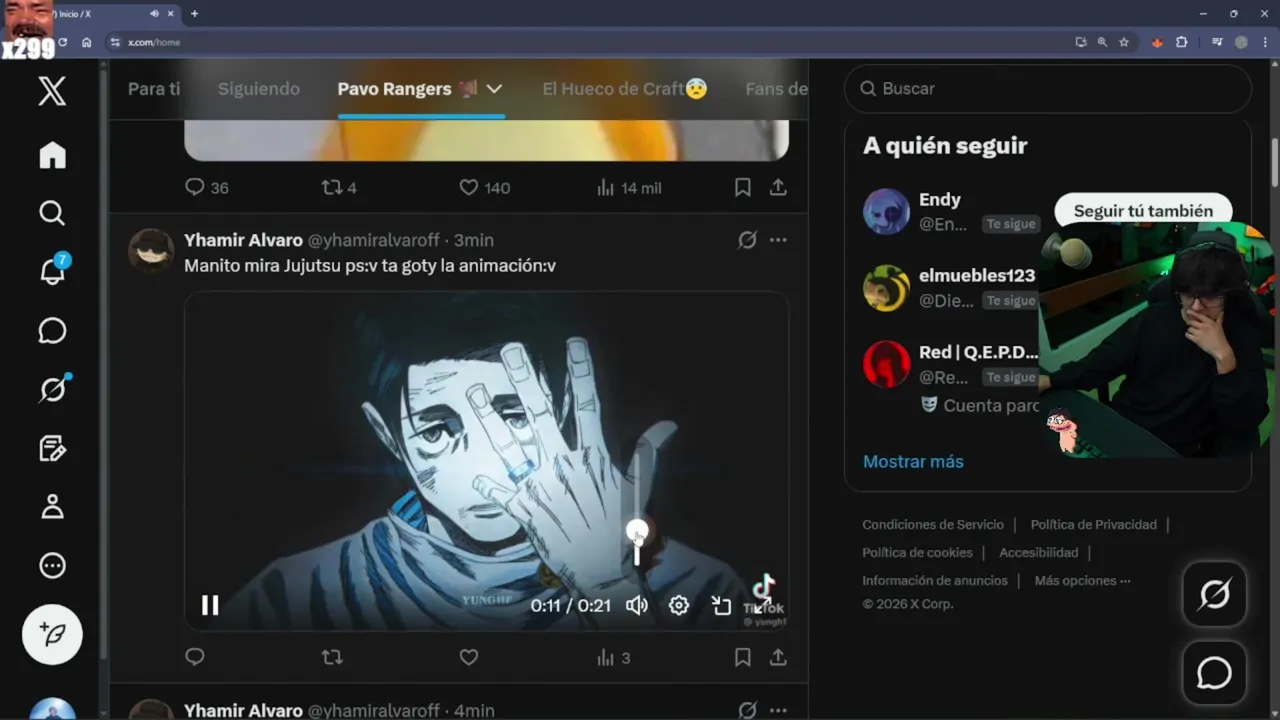Enable picture-in-picture on the video

click(x=721, y=605)
